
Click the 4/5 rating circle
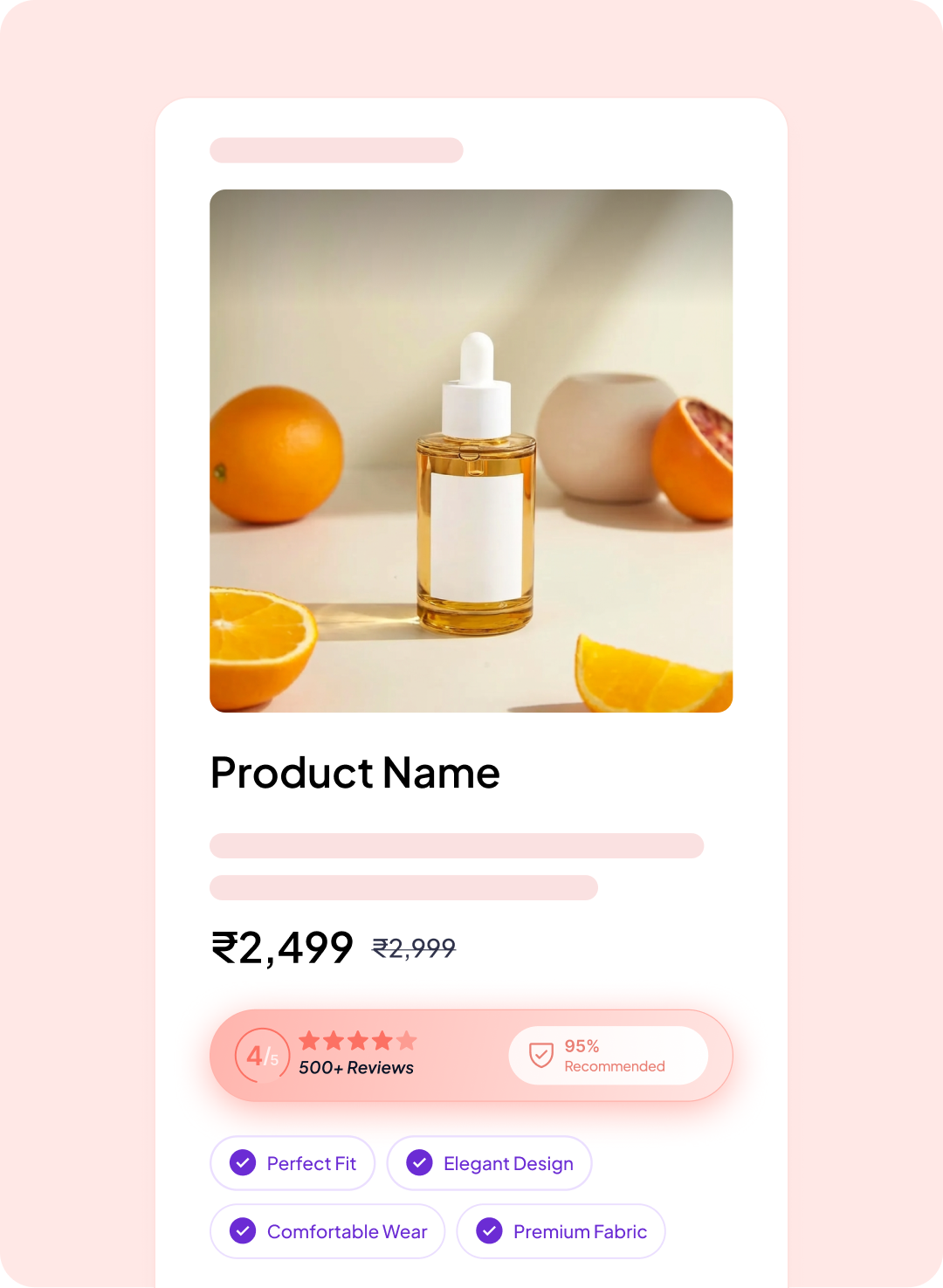click(262, 1056)
